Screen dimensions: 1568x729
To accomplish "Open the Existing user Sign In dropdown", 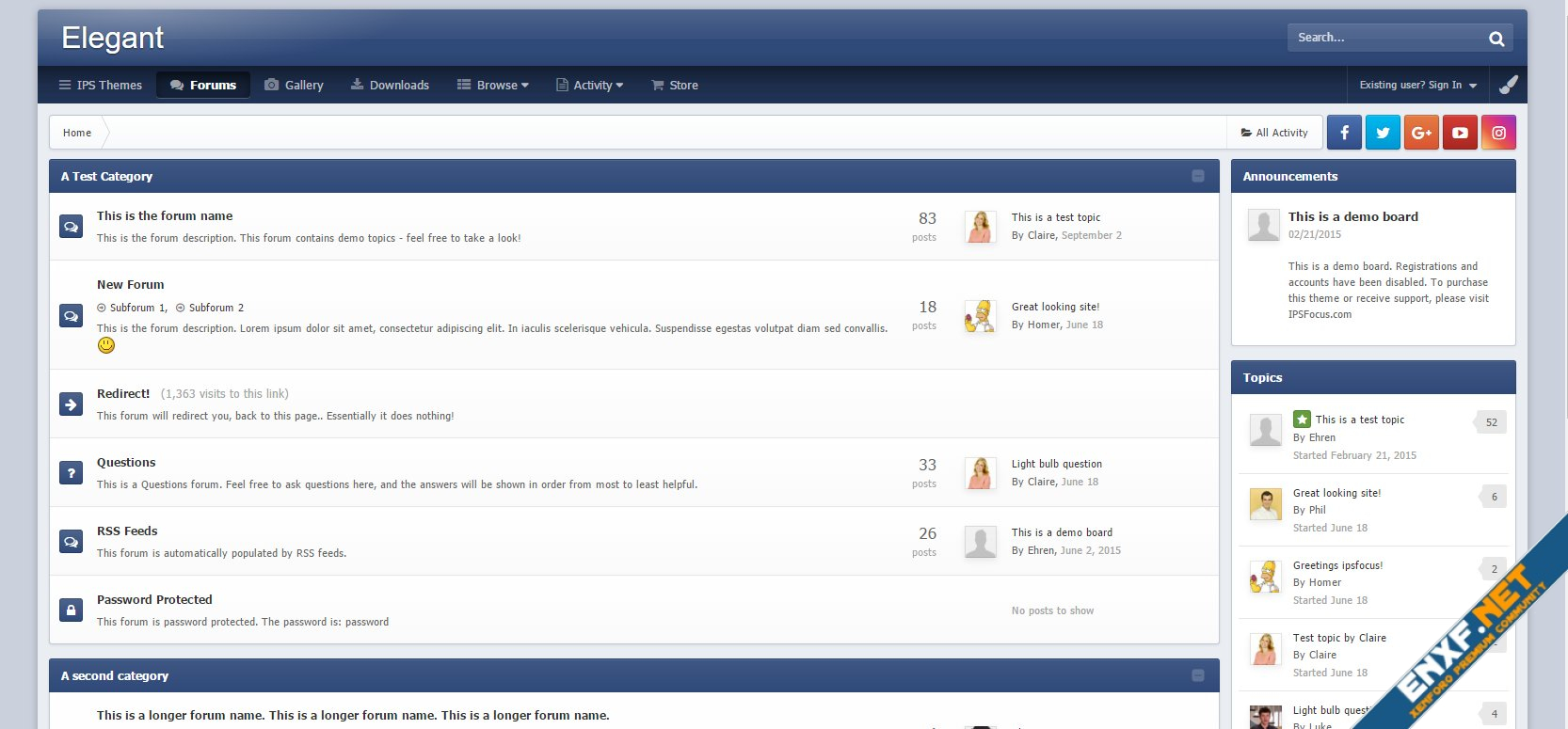I will [x=1417, y=86].
